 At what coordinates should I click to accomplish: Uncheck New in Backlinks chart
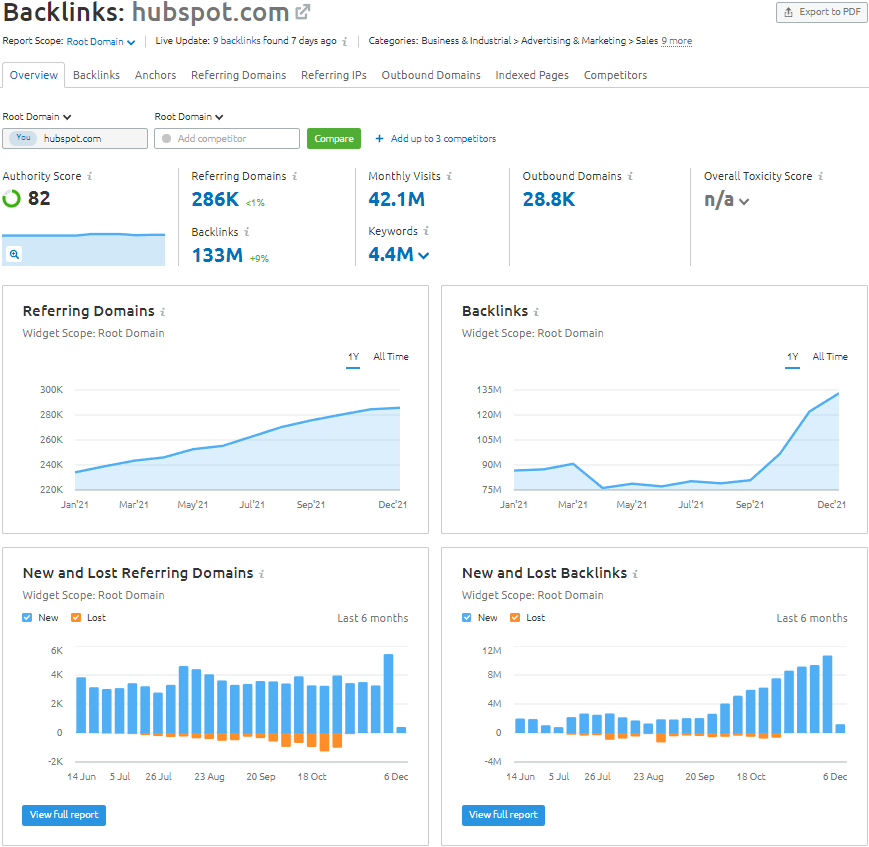click(x=467, y=618)
